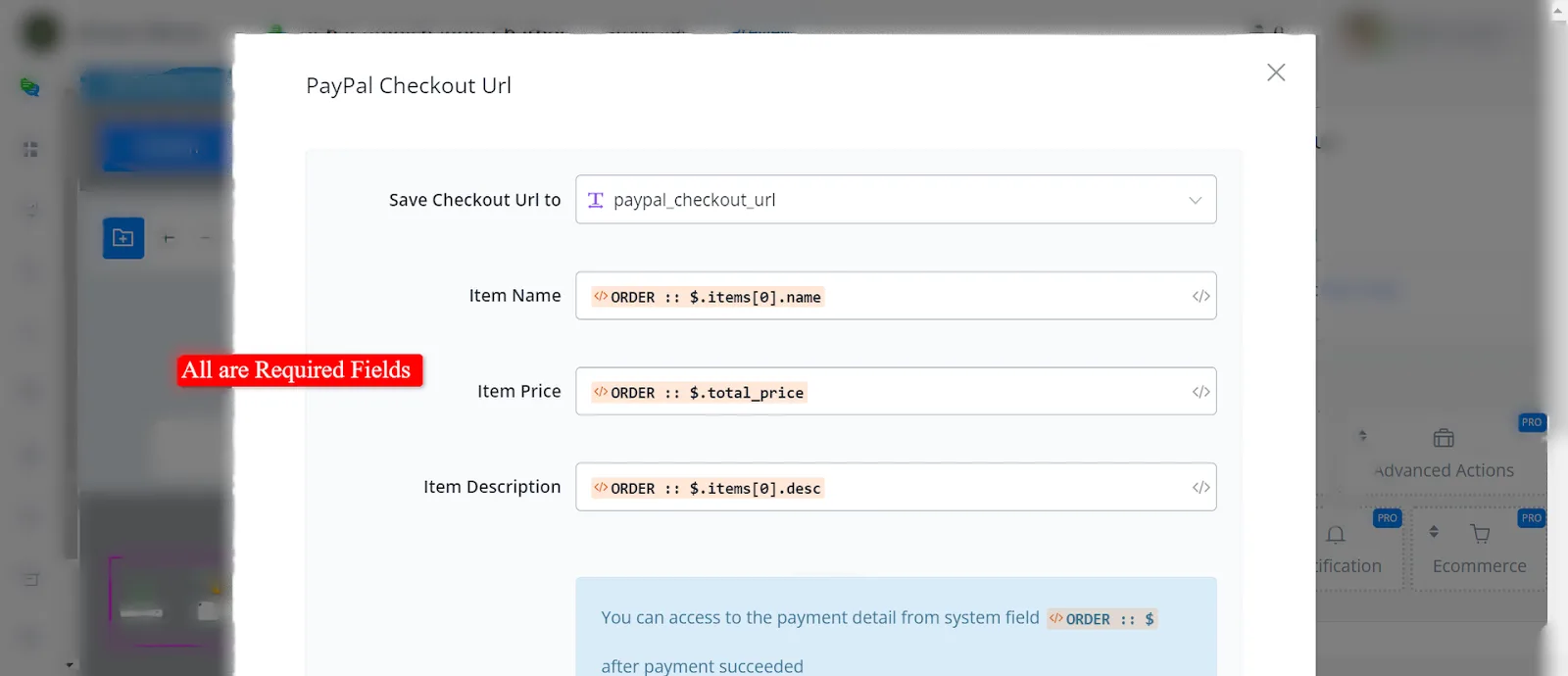Open the variable picker icon for Item Price
This screenshot has width=1568, height=676.
[x=1200, y=392]
